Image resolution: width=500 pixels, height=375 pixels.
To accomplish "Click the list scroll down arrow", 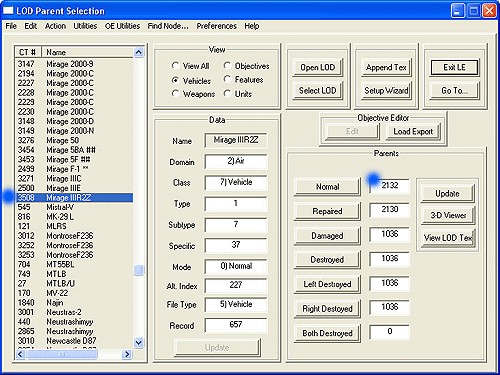I will pyautogui.click(x=139, y=342).
